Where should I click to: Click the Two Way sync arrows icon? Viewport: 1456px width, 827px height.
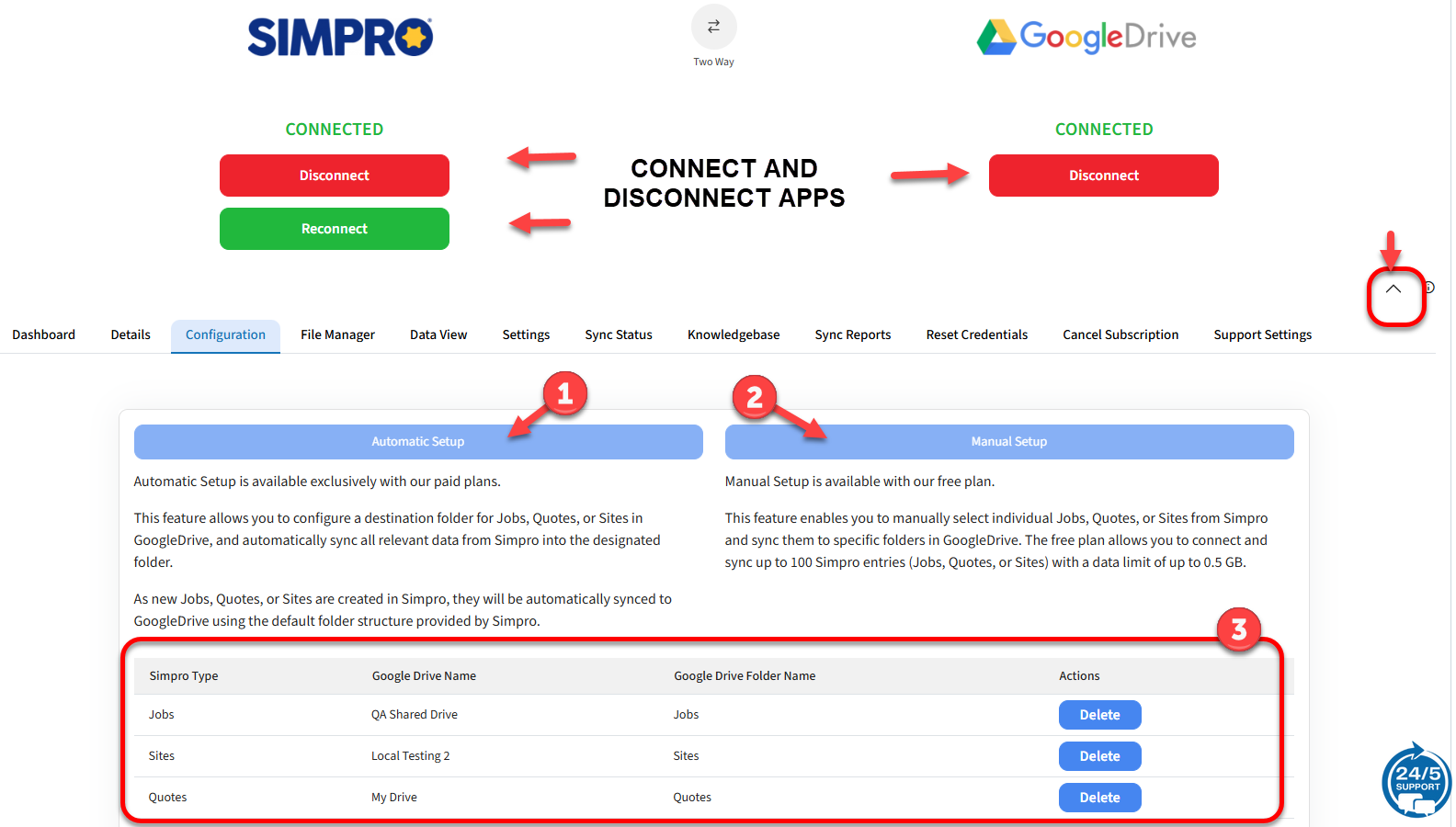[x=713, y=28]
